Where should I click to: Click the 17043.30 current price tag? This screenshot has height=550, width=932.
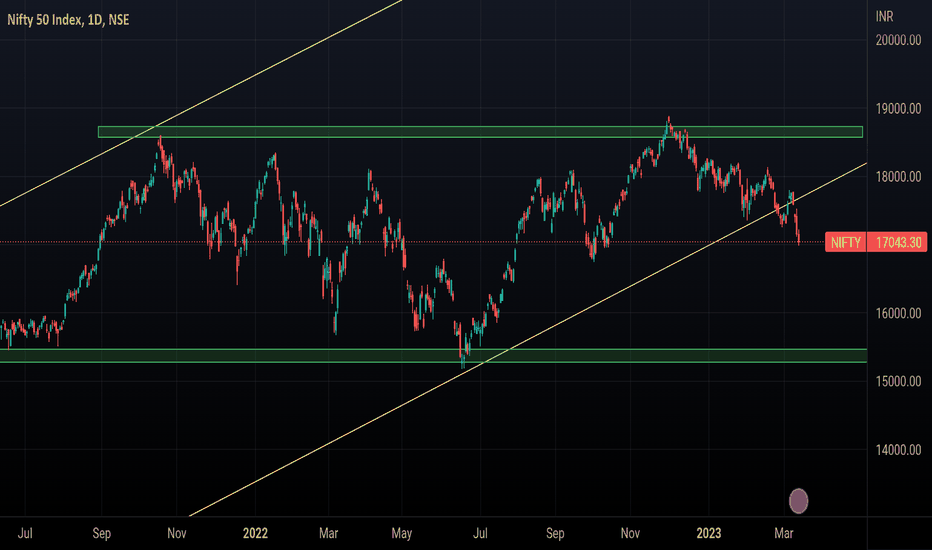898,243
